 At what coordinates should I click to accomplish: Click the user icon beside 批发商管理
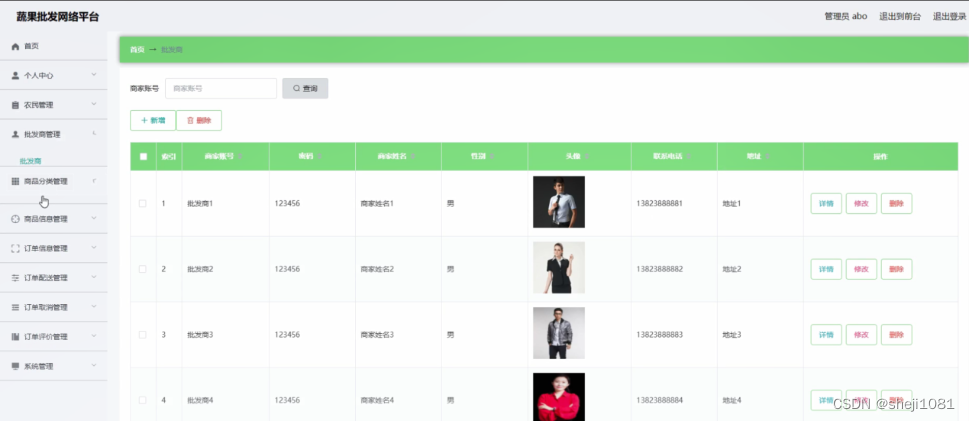click(x=15, y=134)
